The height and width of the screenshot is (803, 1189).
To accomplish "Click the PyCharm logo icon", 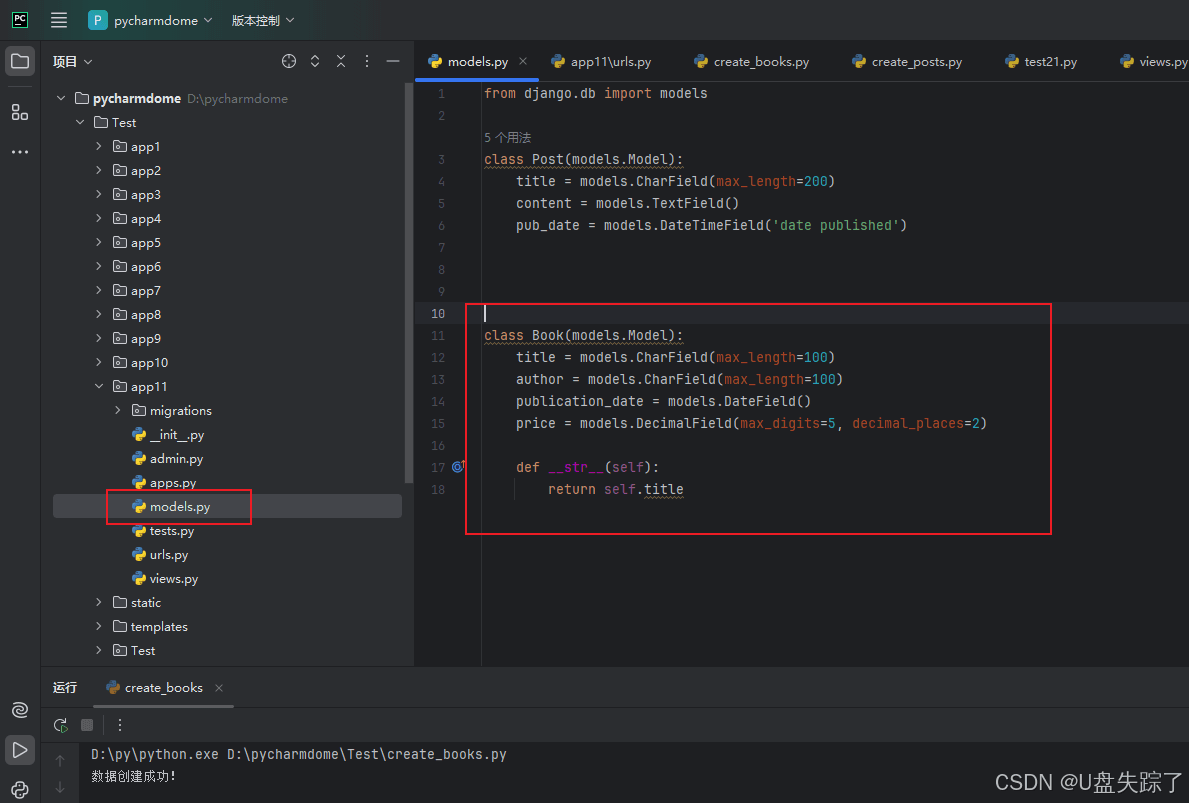I will coord(20,20).
